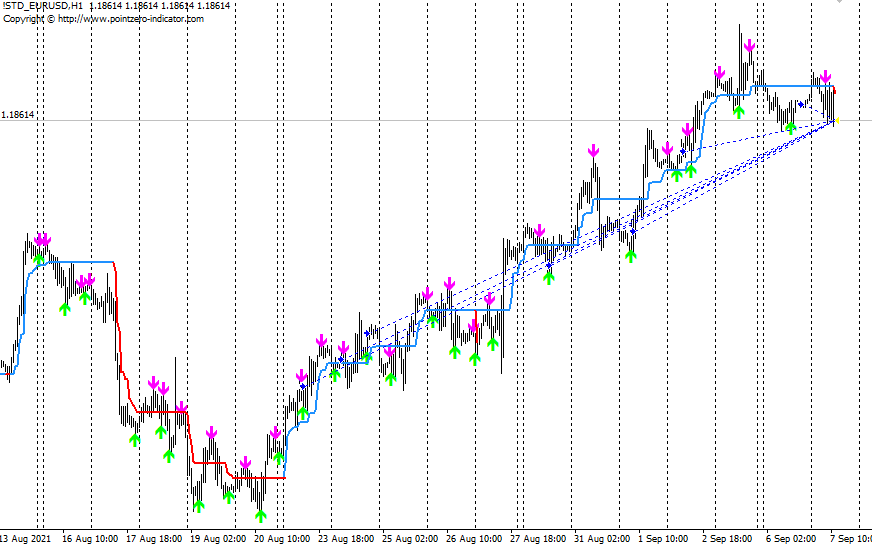The width and height of the screenshot is (872, 547).
Task: Click the green arrow below the 6 Sep low
Action: 790,127
